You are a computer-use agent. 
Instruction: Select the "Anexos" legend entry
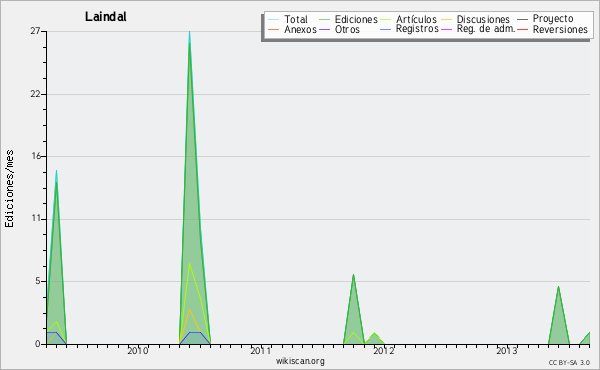pyautogui.click(x=300, y=29)
